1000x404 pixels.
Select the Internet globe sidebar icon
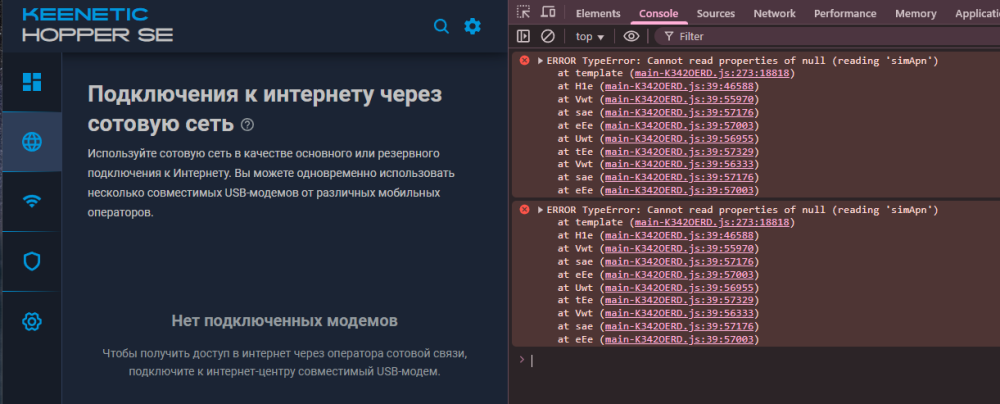point(32,142)
